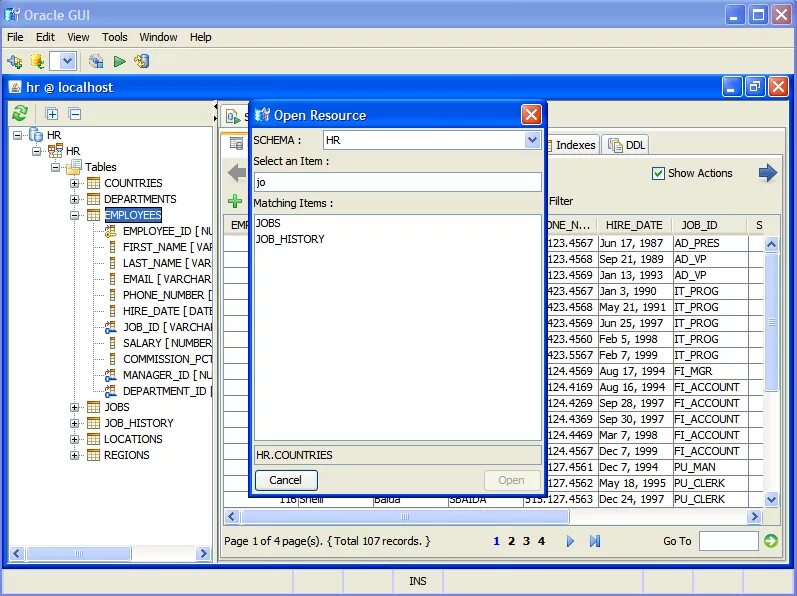Click the COUNTRIES table icon
This screenshot has width=797, height=596.
(93, 183)
